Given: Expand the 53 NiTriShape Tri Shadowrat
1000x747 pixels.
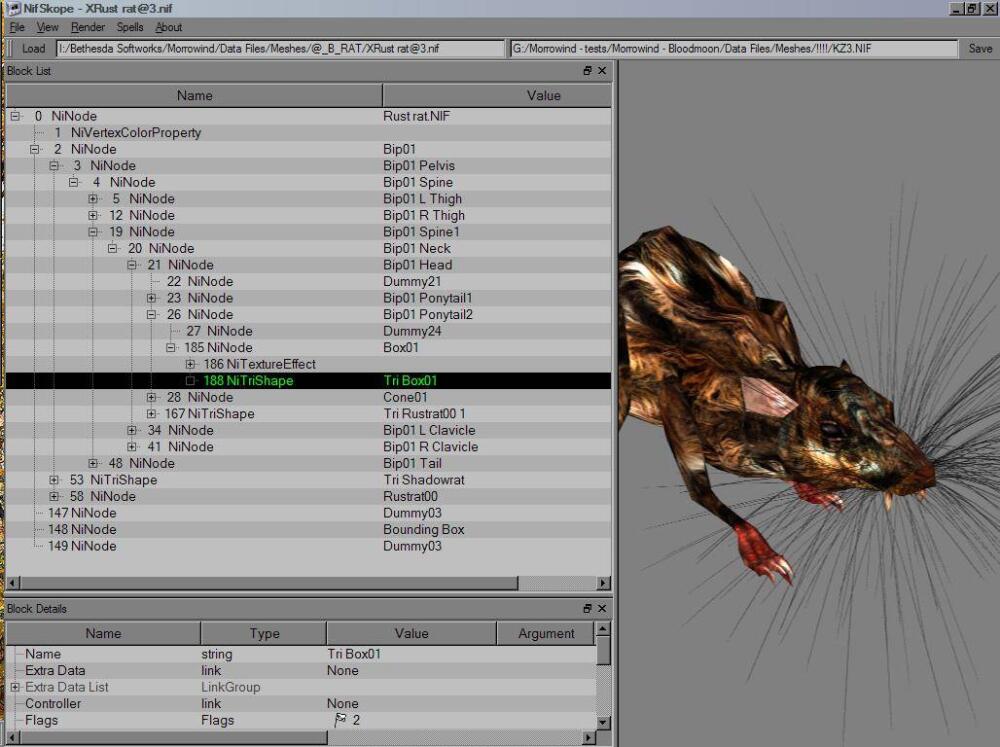Looking at the screenshot, I should [54, 480].
